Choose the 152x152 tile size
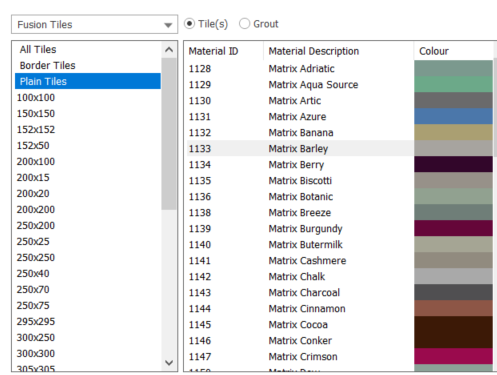 [x=88, y=129]
